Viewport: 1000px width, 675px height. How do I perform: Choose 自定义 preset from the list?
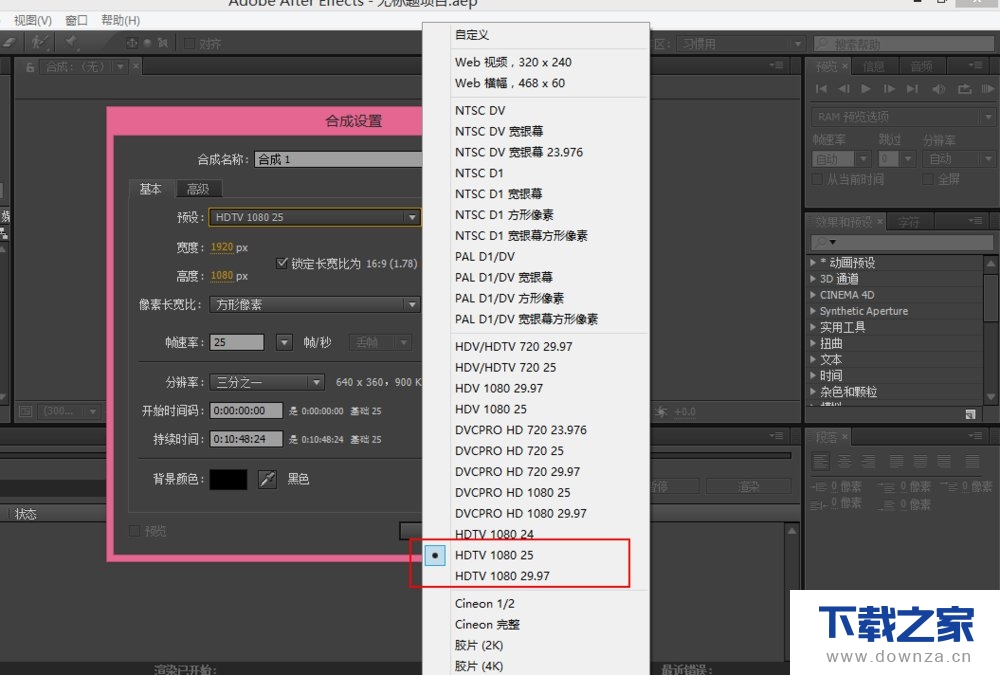[472, 35]
